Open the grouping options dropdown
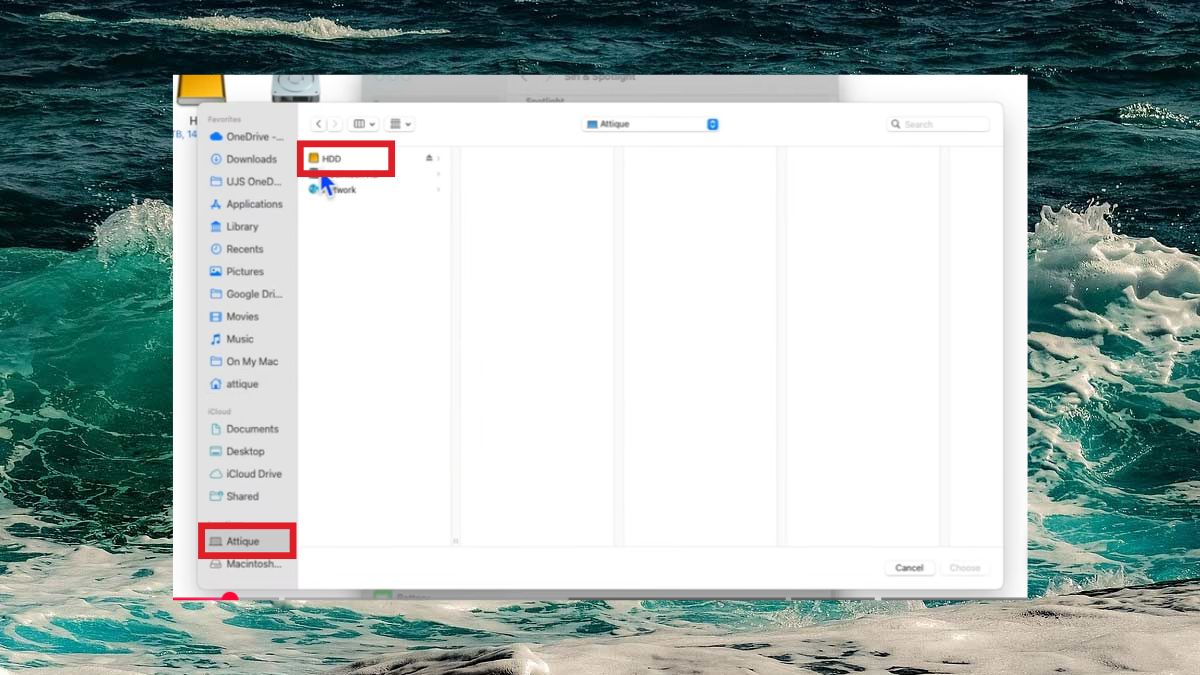This screenshot has height=675, width=1200. click(400, 124)
